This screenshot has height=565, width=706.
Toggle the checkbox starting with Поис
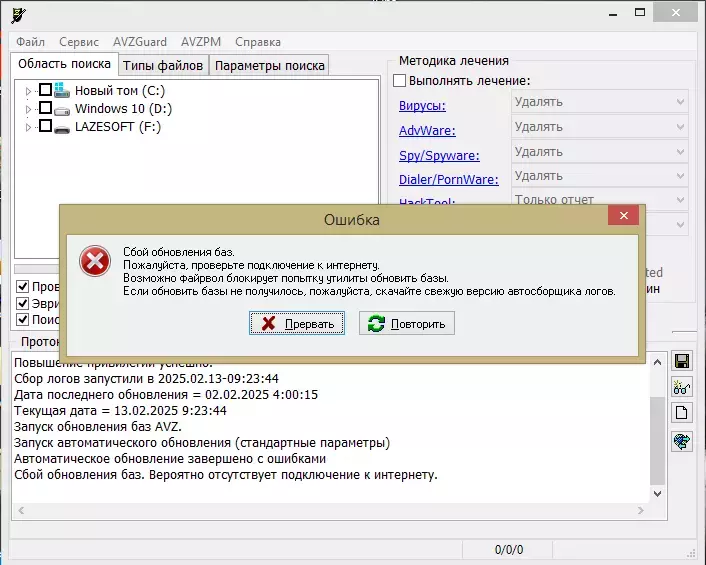click(x=23, y=320)
